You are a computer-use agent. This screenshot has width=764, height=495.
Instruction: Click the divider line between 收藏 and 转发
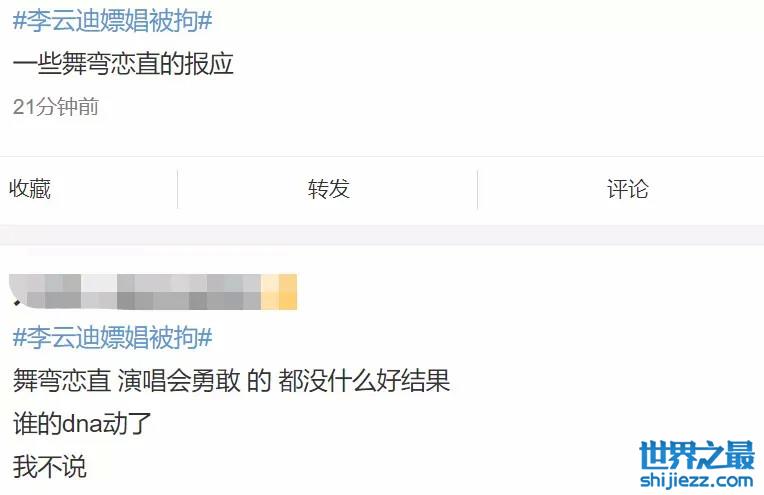(177, 189)
